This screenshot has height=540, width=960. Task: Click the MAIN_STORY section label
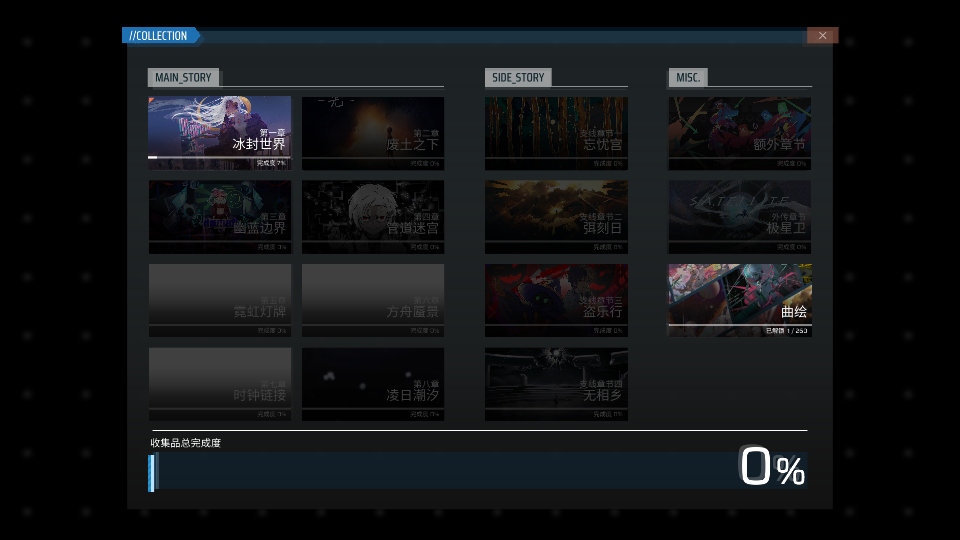tap(182, 77)
